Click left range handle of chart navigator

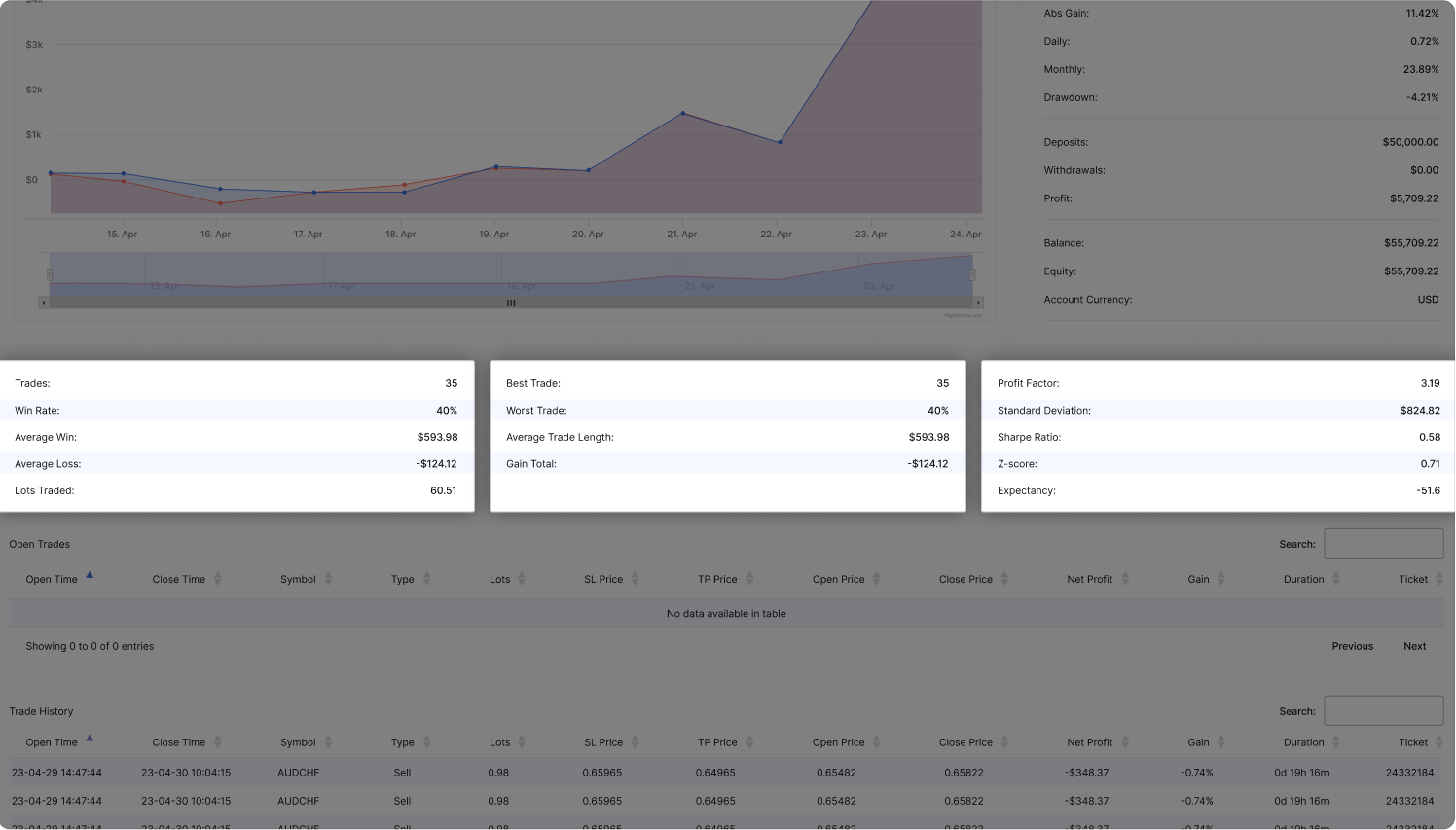point(50,275)
